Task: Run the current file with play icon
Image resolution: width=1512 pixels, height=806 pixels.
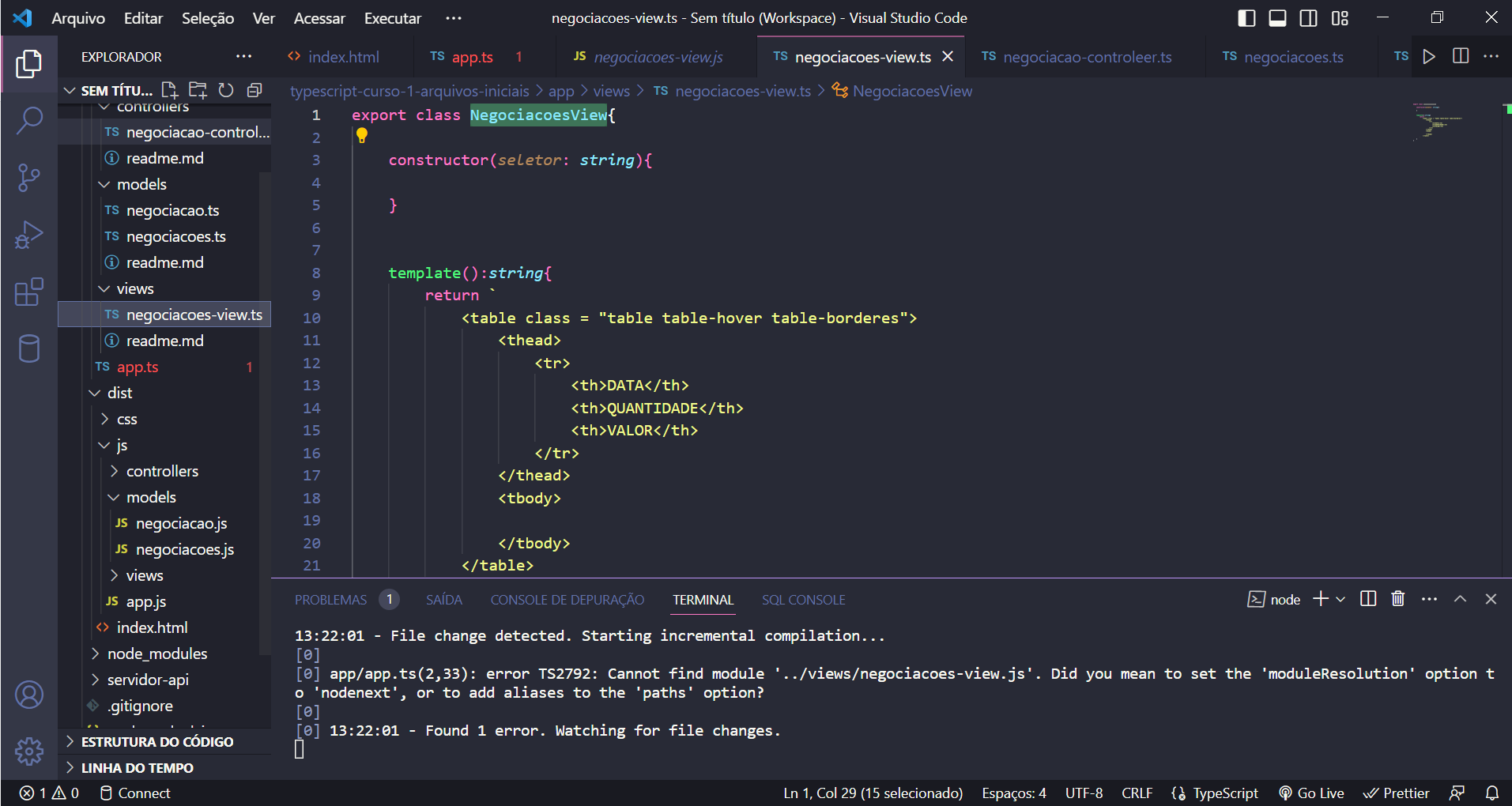Action: pyautogui.click(x=1429, y=57)
